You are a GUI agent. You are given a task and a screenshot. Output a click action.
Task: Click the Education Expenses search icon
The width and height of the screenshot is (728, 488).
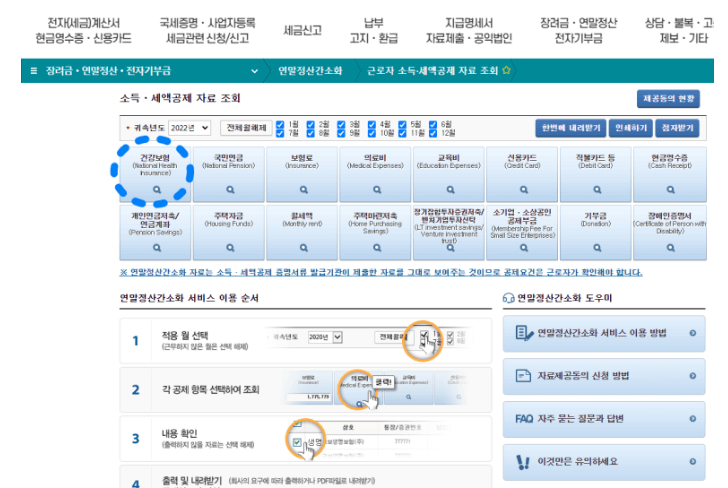tap(450, 189)
